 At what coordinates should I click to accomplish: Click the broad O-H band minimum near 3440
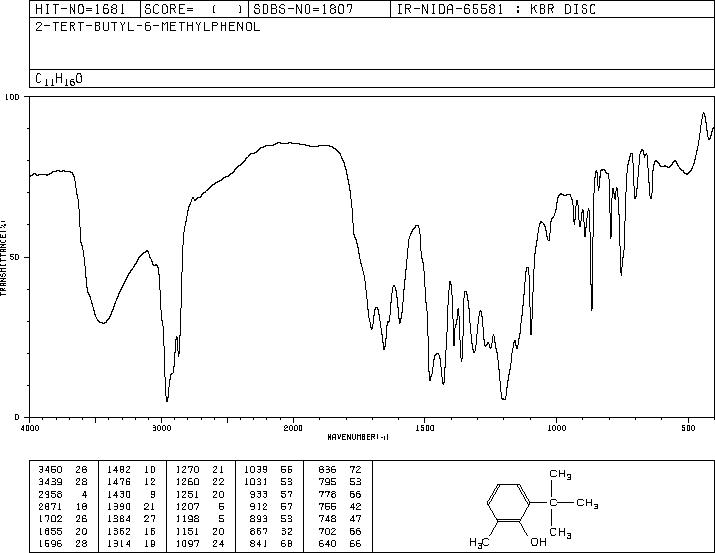(x=104, y=322)
